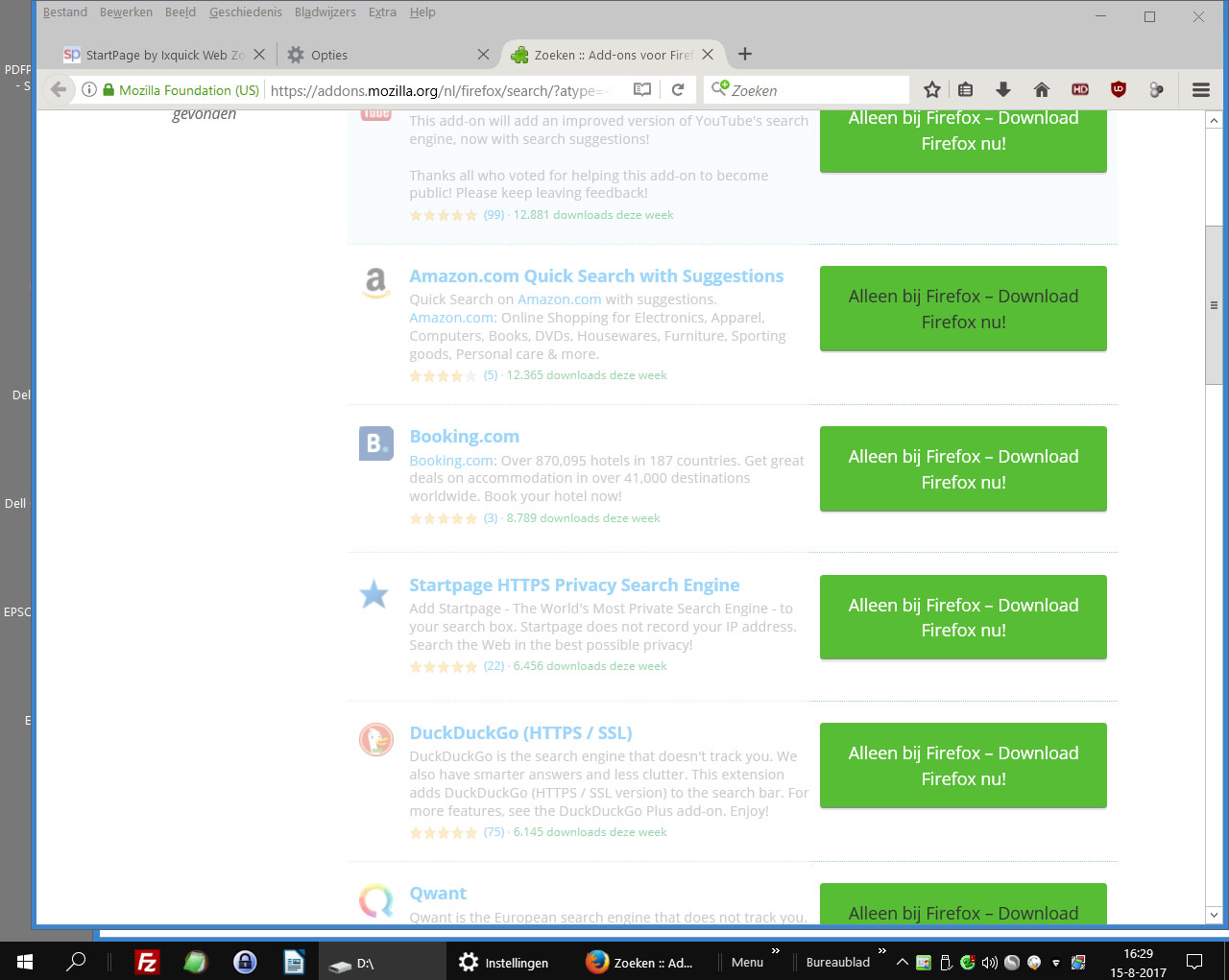Go to the home page icon
1229x980 pixels.
pos(1042,89)
